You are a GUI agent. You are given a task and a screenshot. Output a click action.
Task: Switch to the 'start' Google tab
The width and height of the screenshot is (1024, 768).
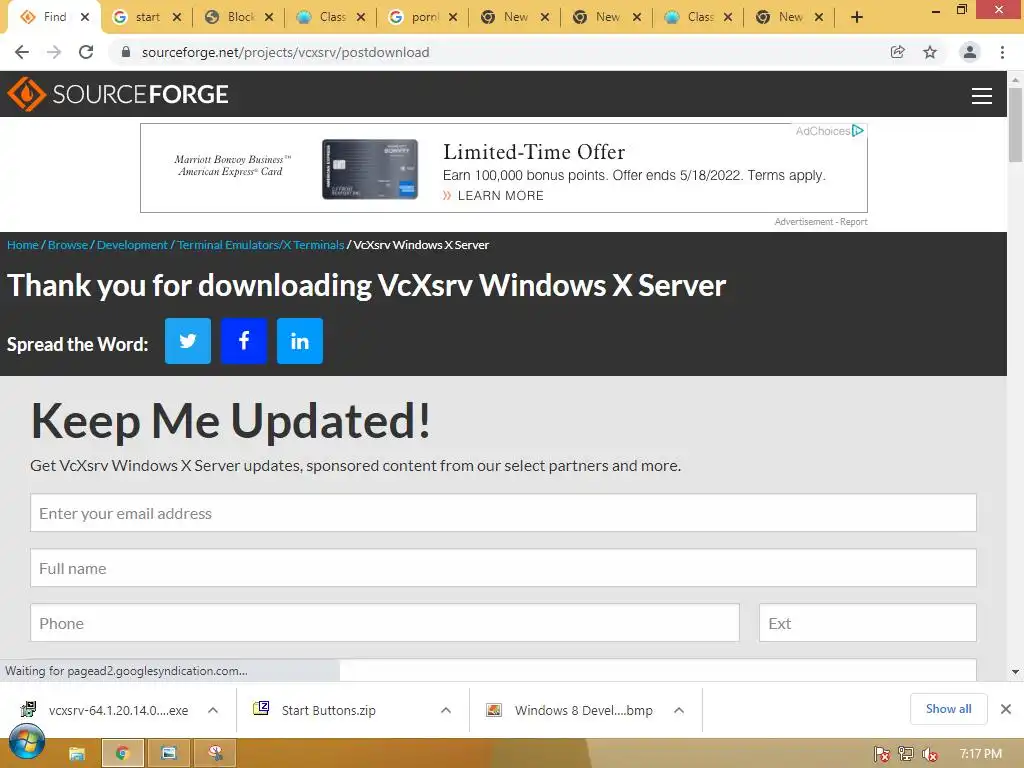147,17
